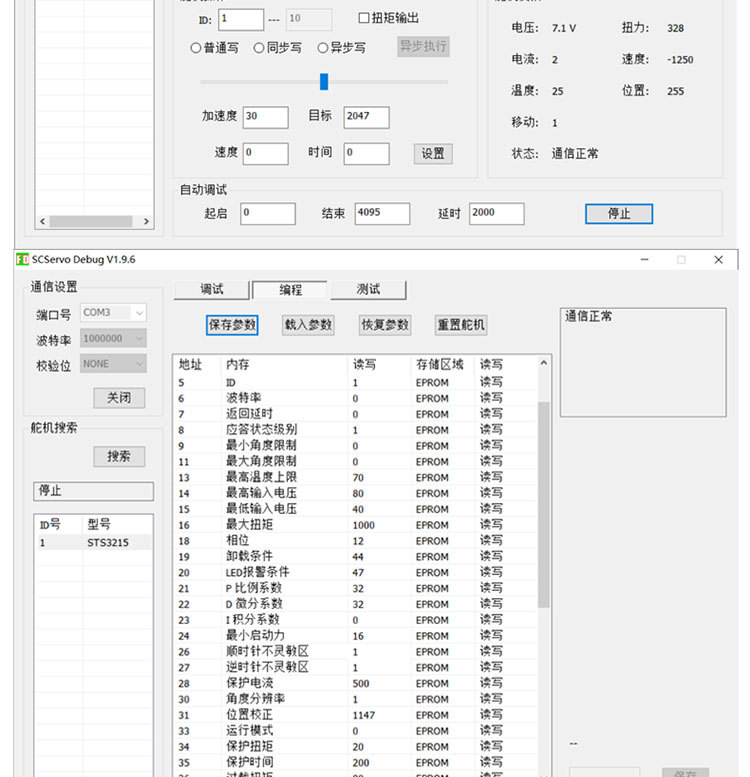
Task: Select the D 微分系数 row
Action: pyautogui.click(x=356, y=605)
